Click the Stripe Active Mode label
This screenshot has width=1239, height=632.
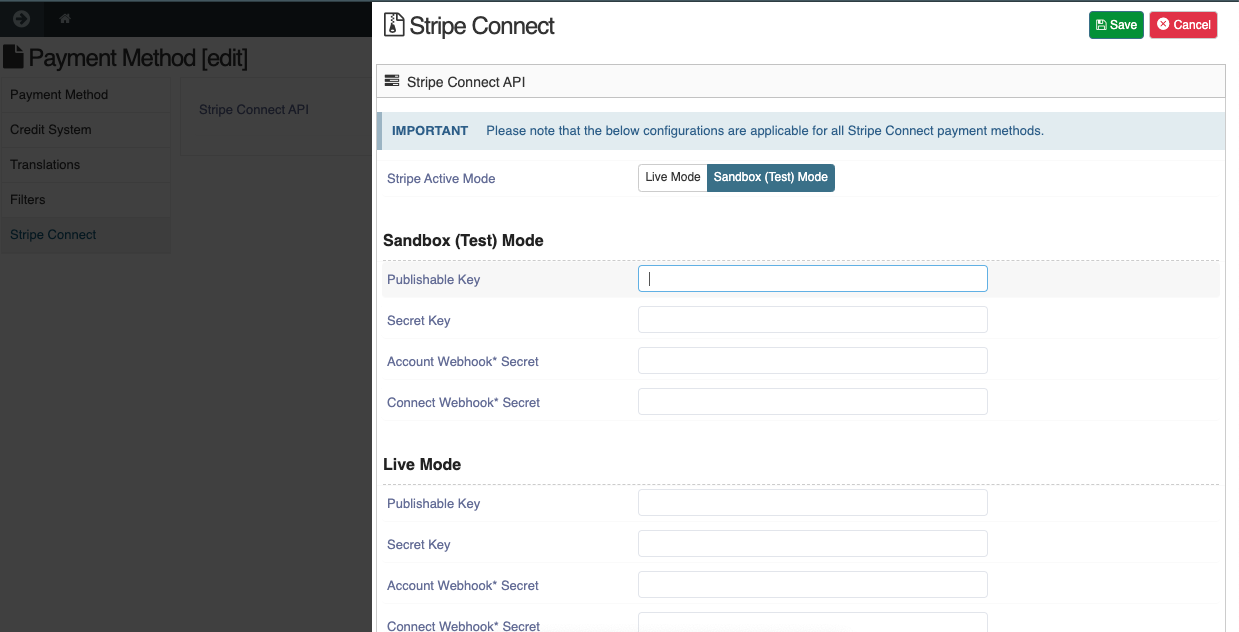tap(441, 179)
